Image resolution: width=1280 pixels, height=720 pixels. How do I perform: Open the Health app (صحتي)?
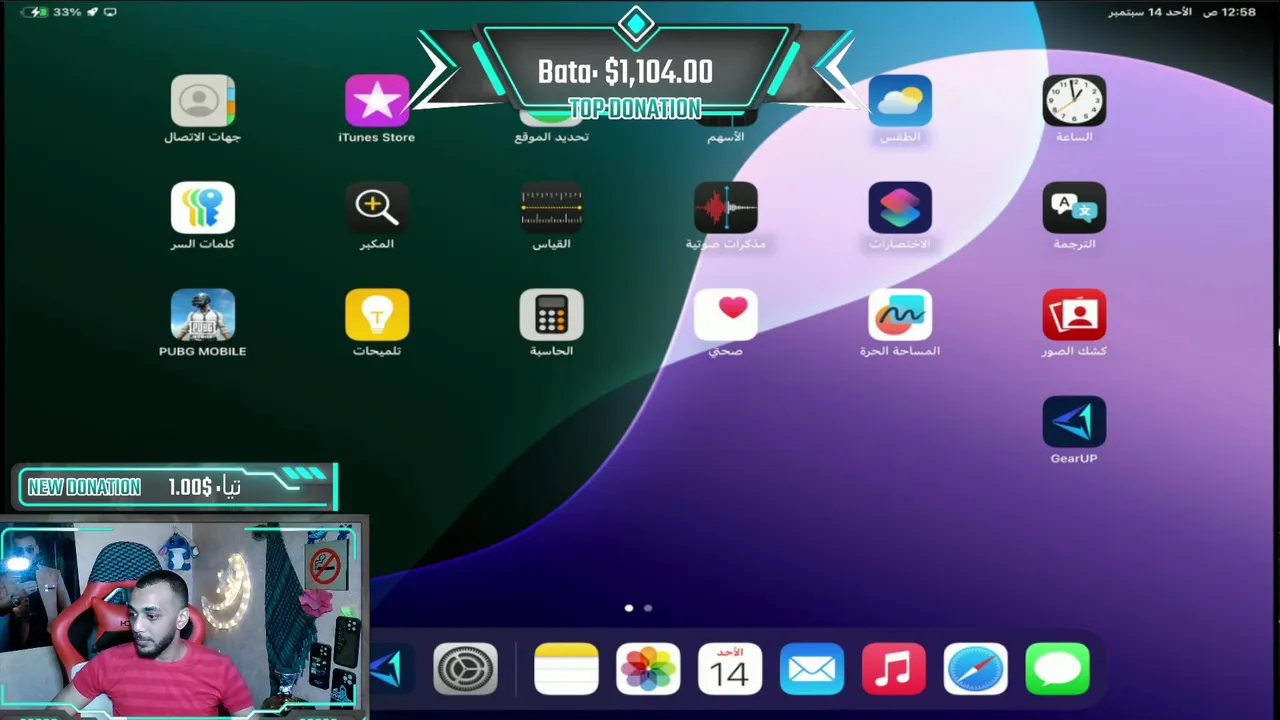[x=726, y=314]
